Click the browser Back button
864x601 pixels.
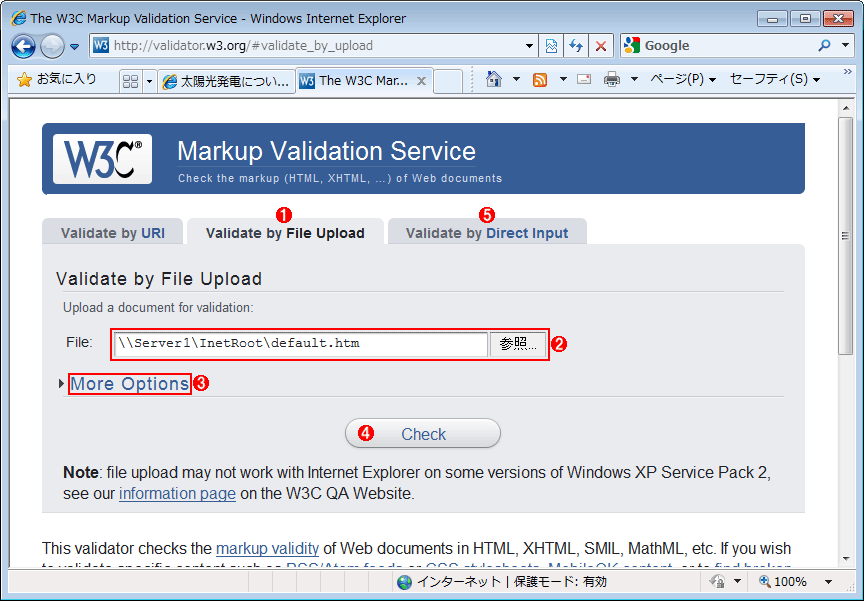pyautogui.click(x=24, y=46)
